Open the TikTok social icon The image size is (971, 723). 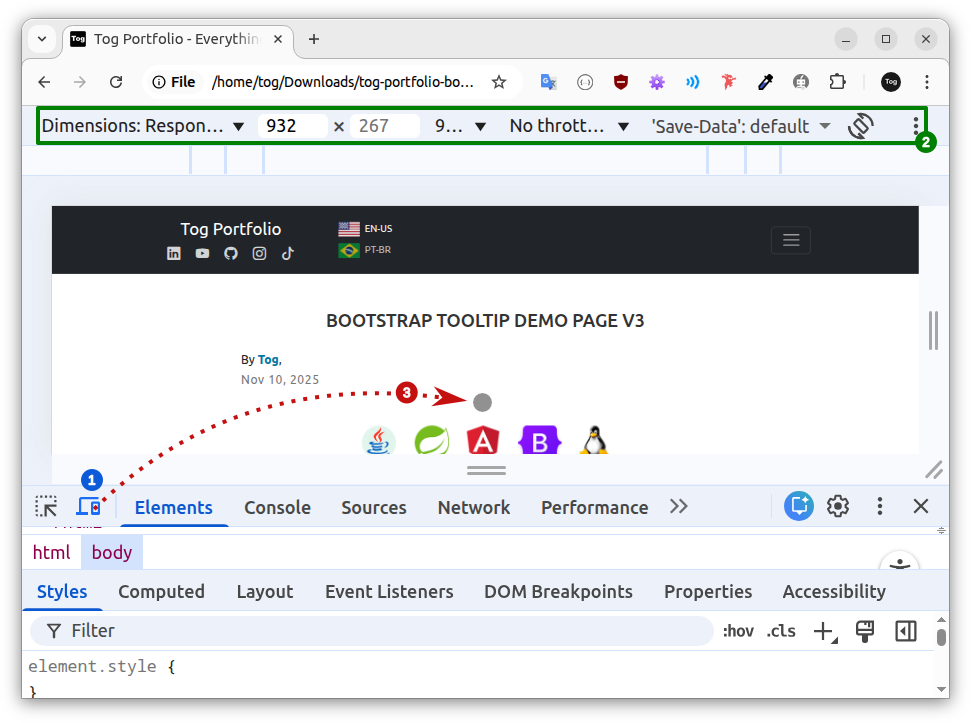(x=287, y=253)
